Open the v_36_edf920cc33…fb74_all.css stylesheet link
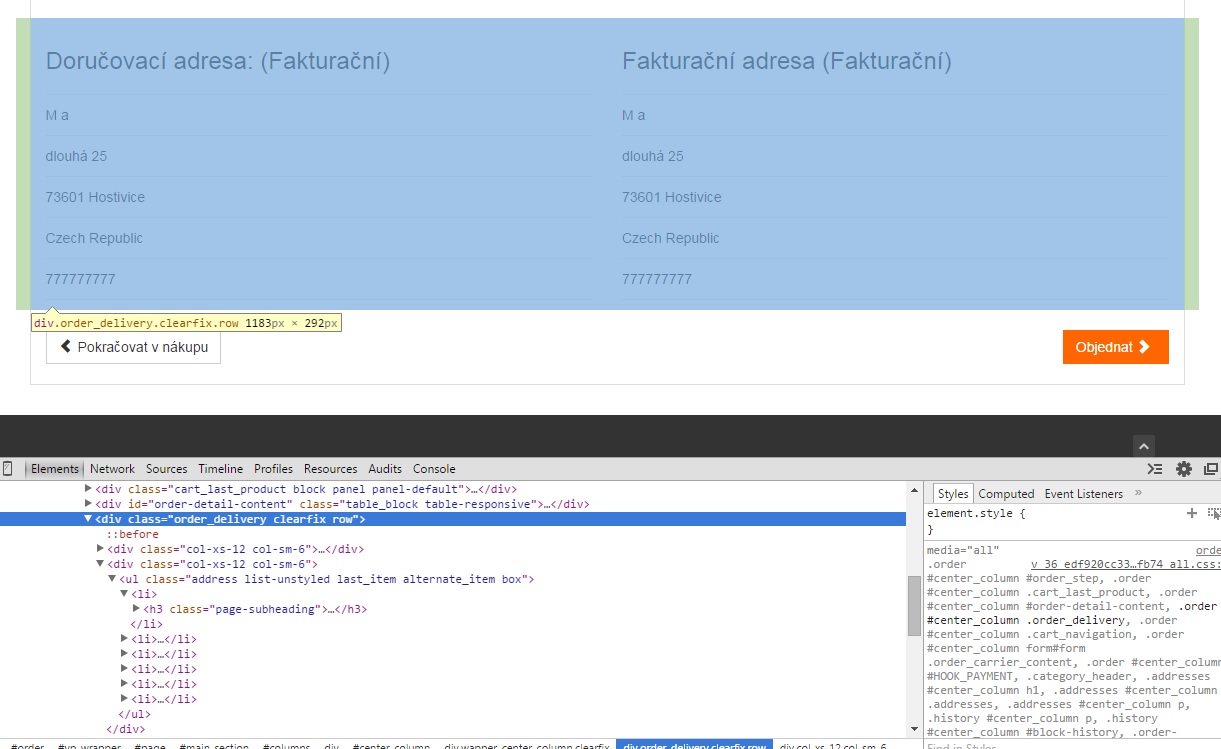This screenshot has width=1221, height=749. pos(1126,564)
